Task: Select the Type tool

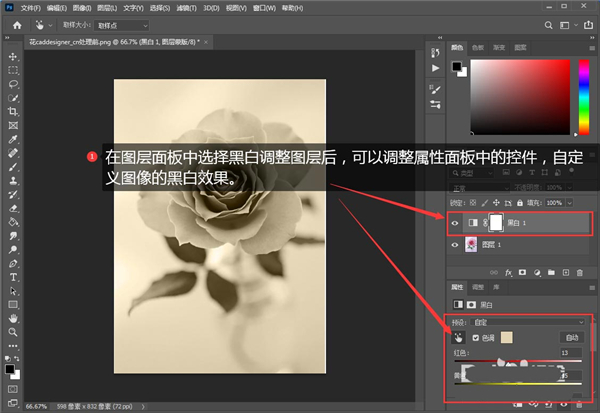Action: (x=13, y=276)
